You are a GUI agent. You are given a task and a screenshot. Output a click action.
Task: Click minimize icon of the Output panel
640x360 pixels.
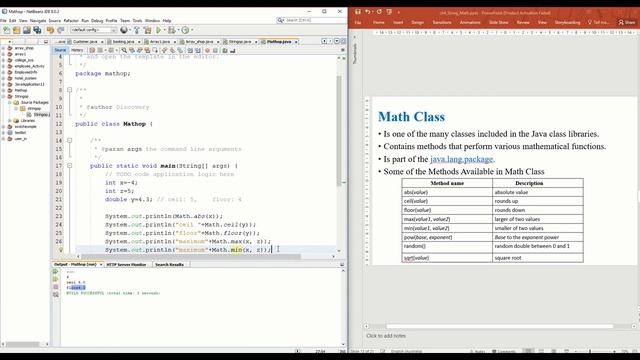pos(342,264)
